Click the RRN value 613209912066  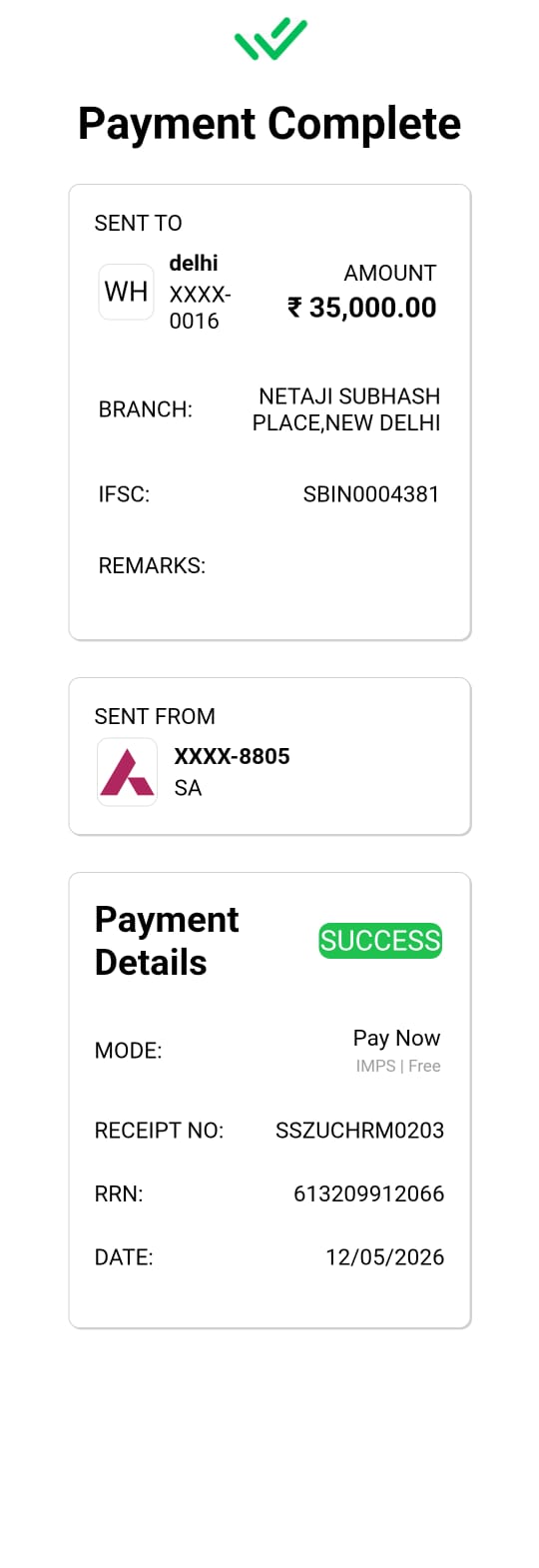coord(368,1193)
